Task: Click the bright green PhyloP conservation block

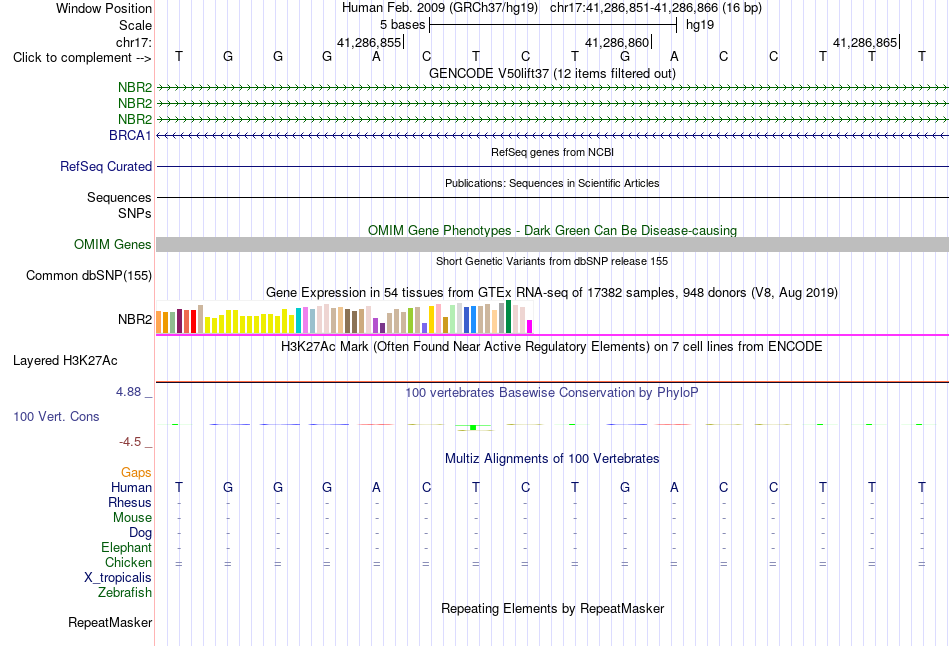Action: 473,428
